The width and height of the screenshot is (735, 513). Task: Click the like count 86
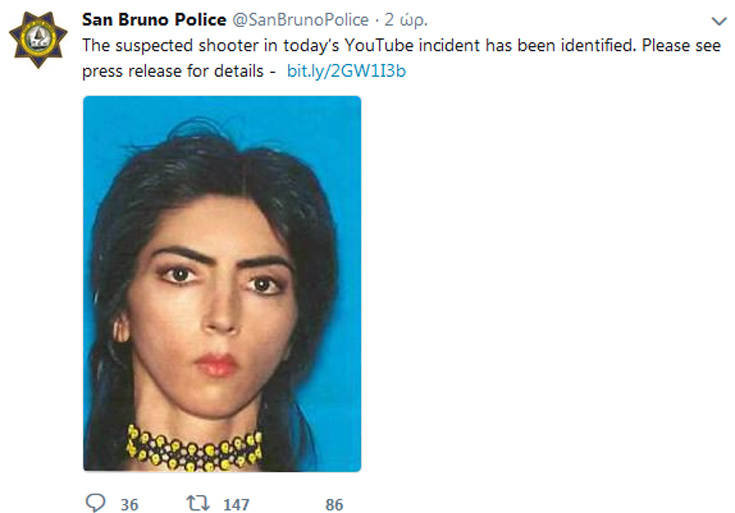[x=335, y=505]
